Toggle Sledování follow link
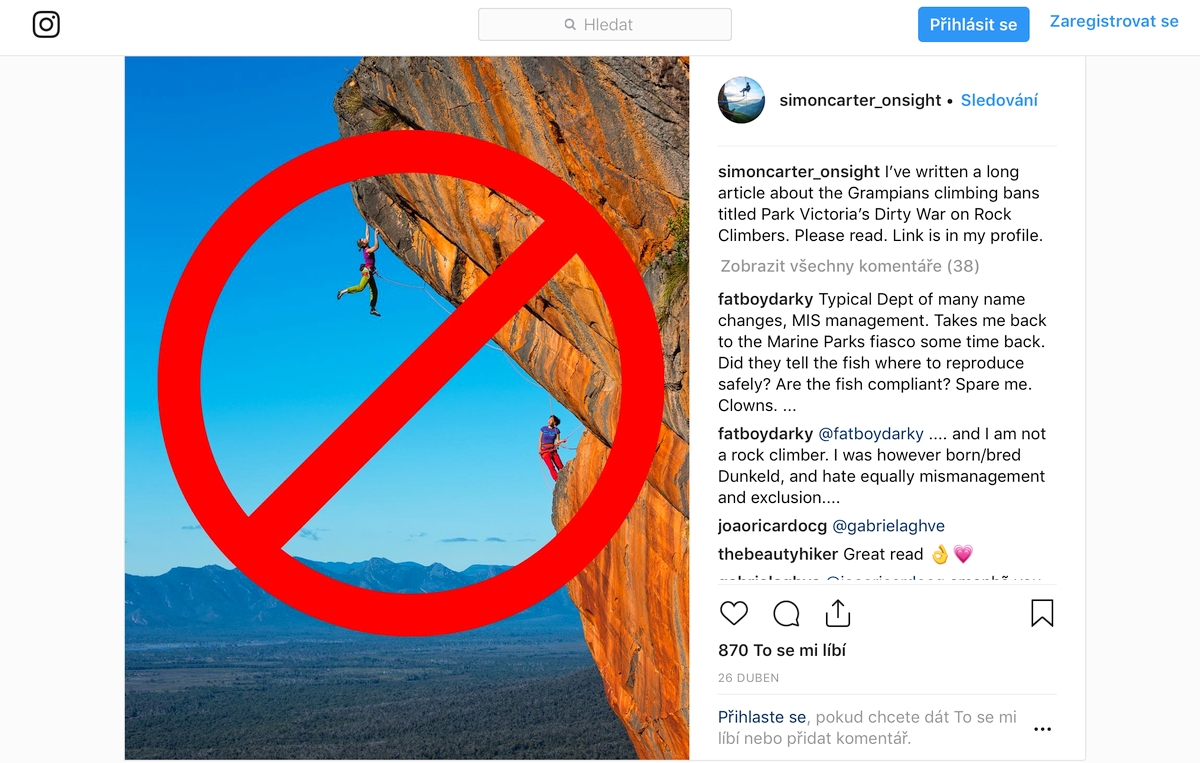 [x=999, y=100]
